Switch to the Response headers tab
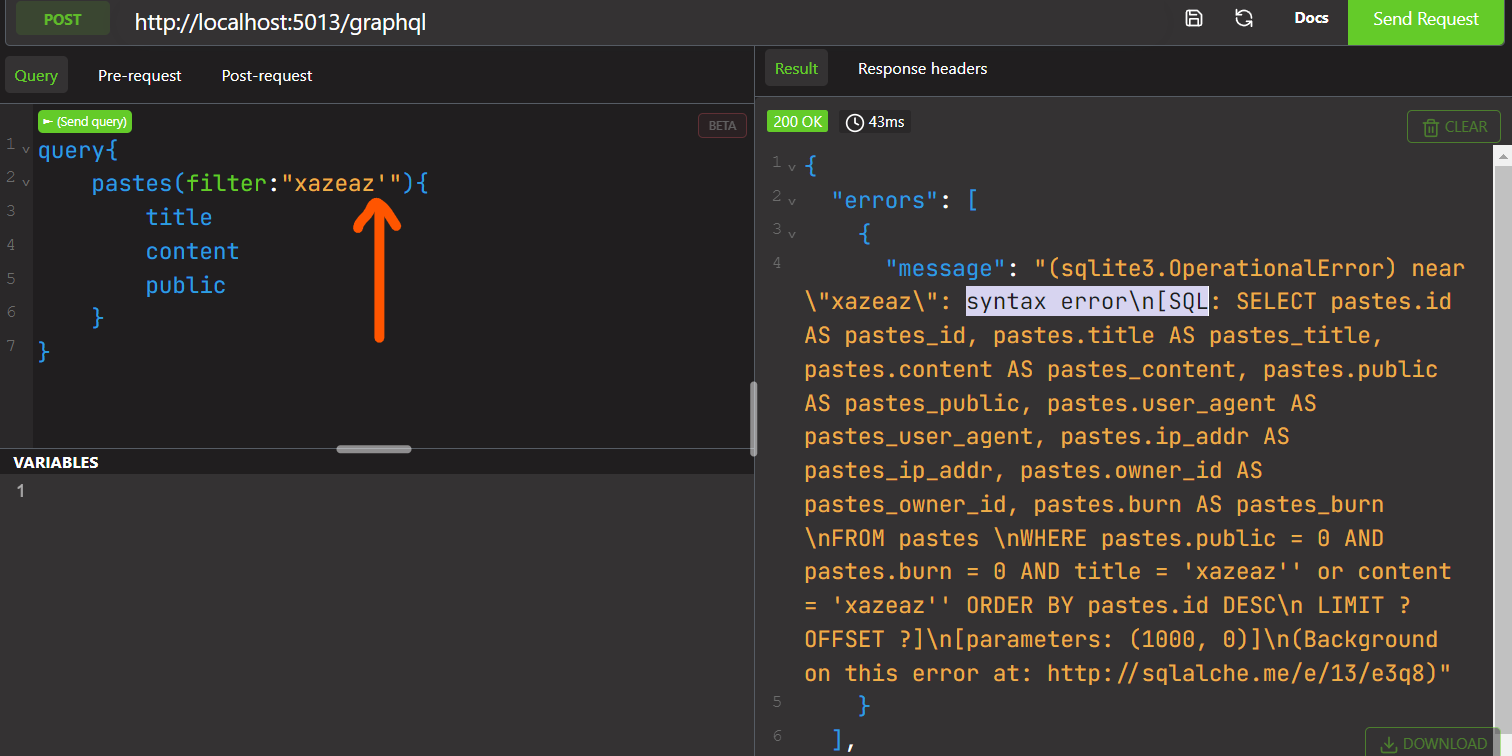 pyautogui.click(x=922, y=68)
